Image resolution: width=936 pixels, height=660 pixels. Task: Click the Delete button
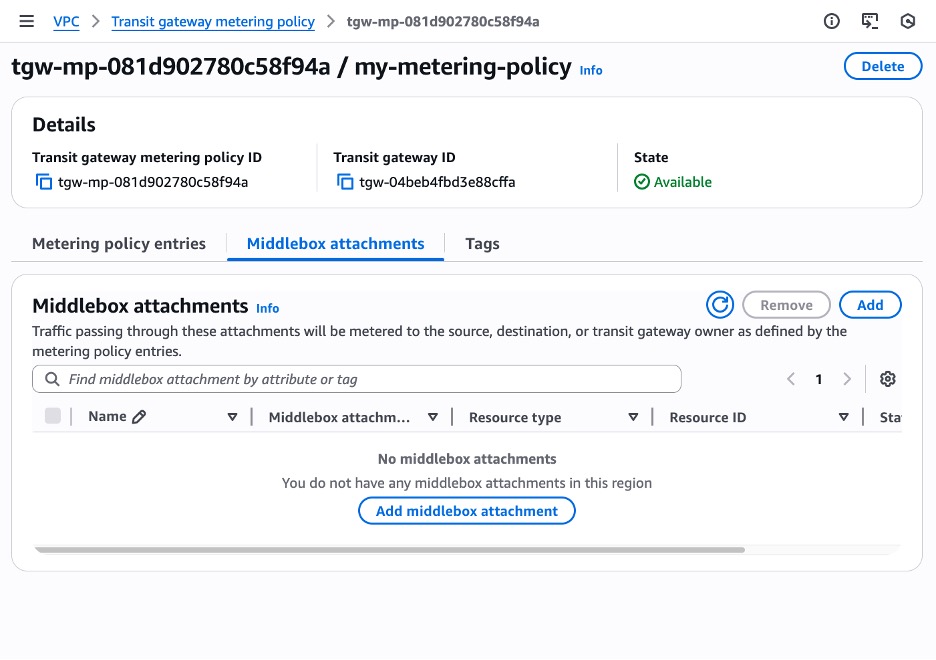[883, 67]
